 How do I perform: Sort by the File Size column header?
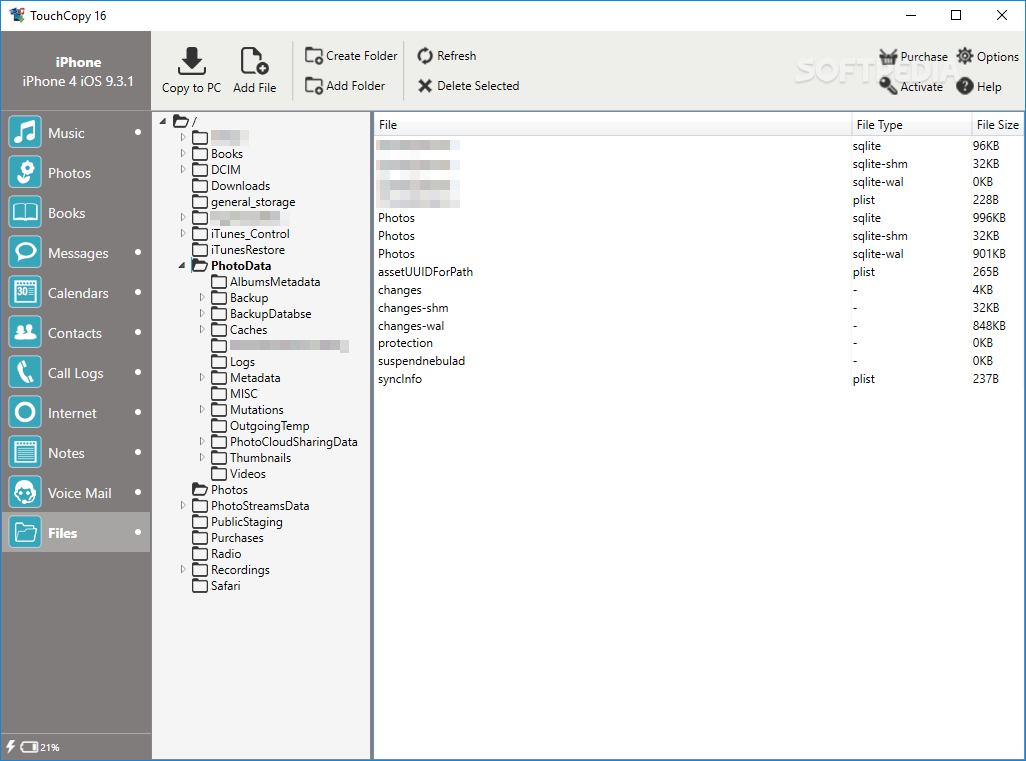point(997,124)
